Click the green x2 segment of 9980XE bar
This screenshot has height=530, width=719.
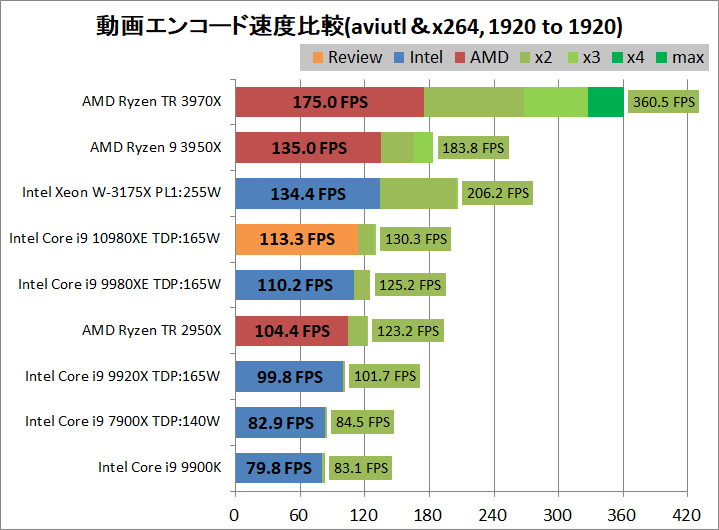coord(362,285)
